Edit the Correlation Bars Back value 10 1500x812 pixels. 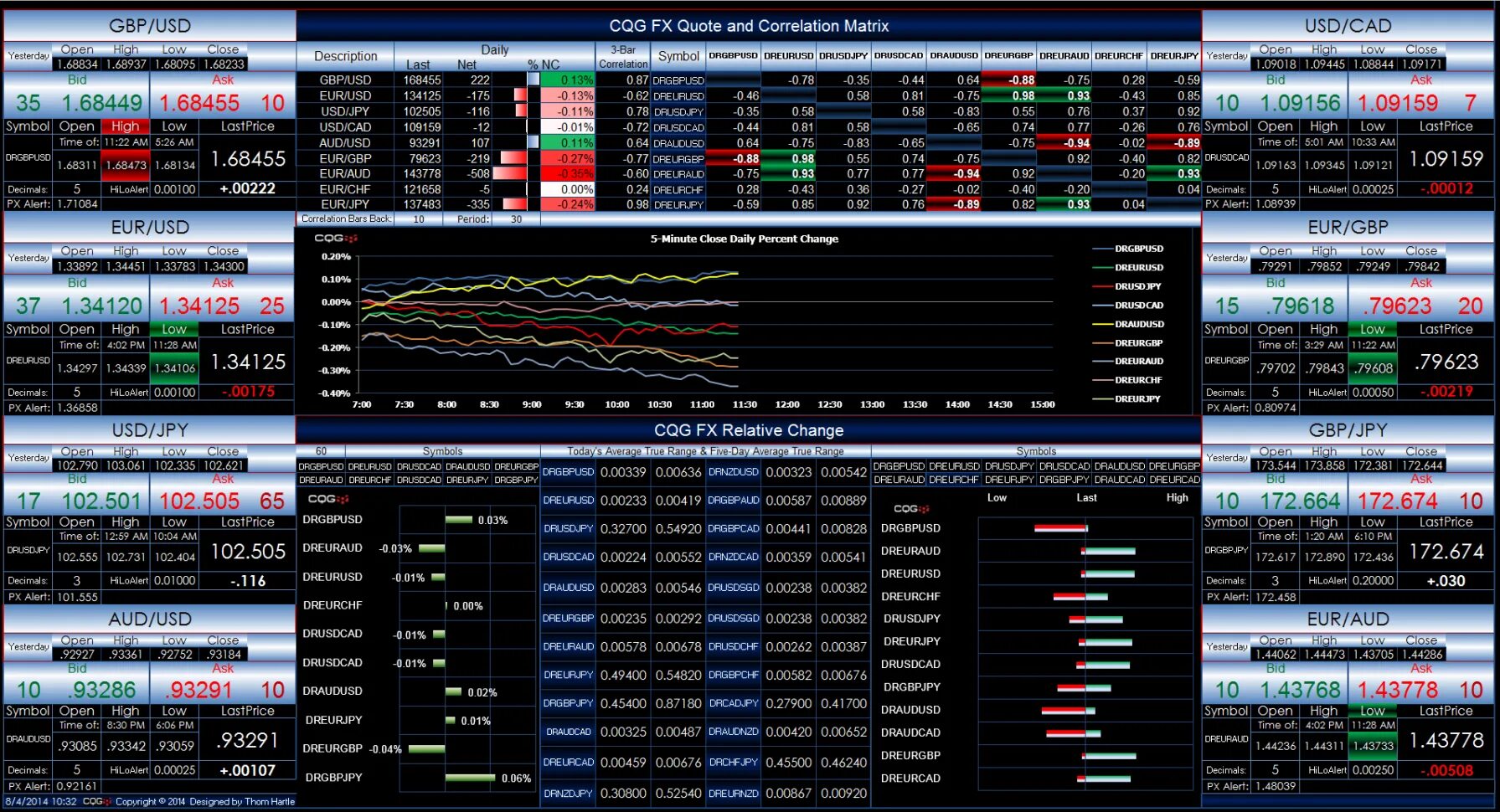coord(419,219)
